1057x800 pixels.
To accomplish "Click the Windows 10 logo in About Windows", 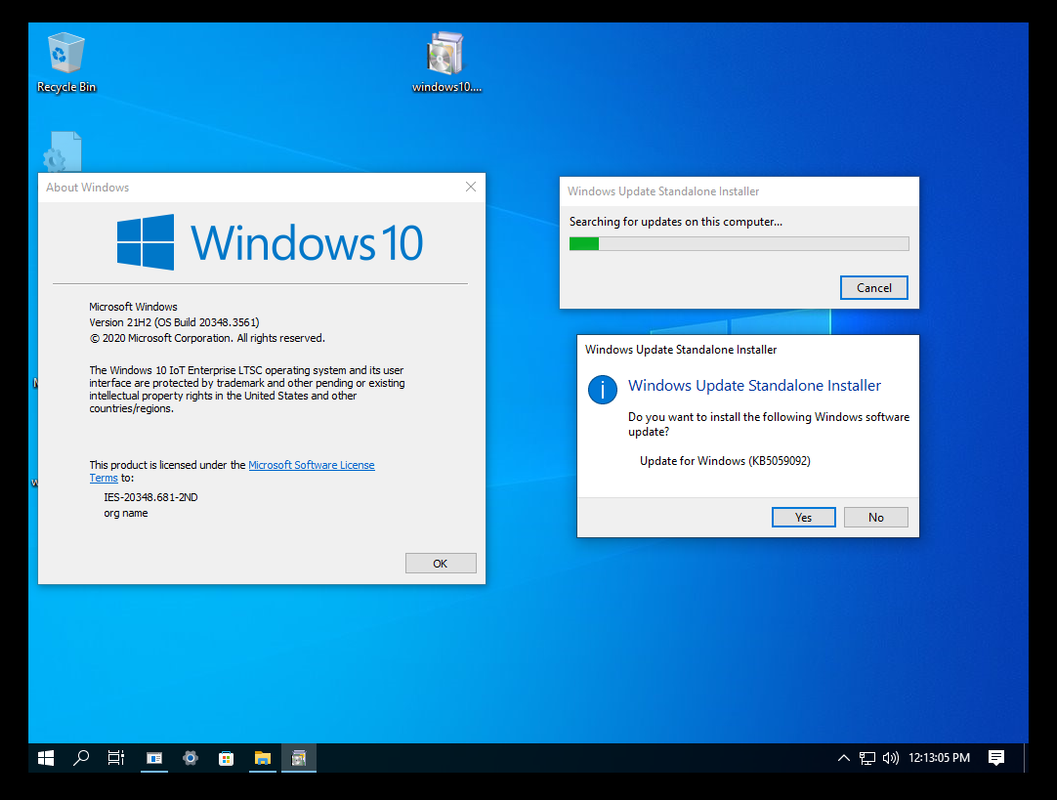I will pos(270,243).
